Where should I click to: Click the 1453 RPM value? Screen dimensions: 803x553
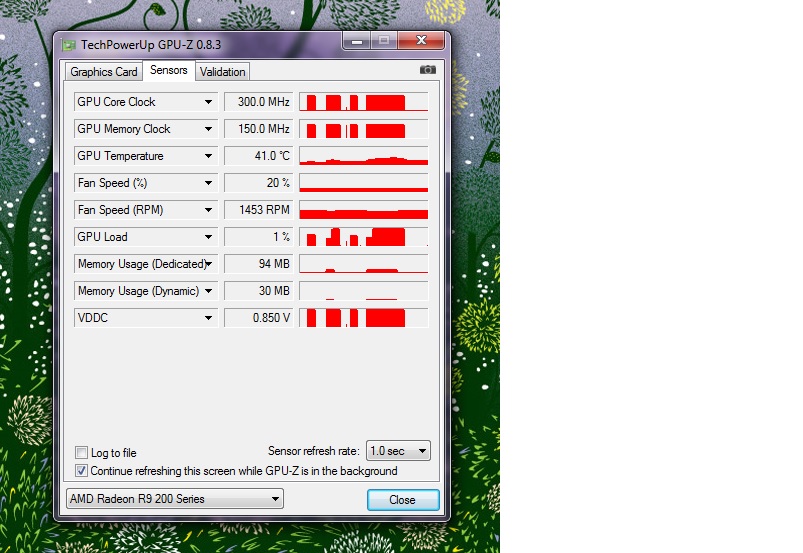(259, 210)
